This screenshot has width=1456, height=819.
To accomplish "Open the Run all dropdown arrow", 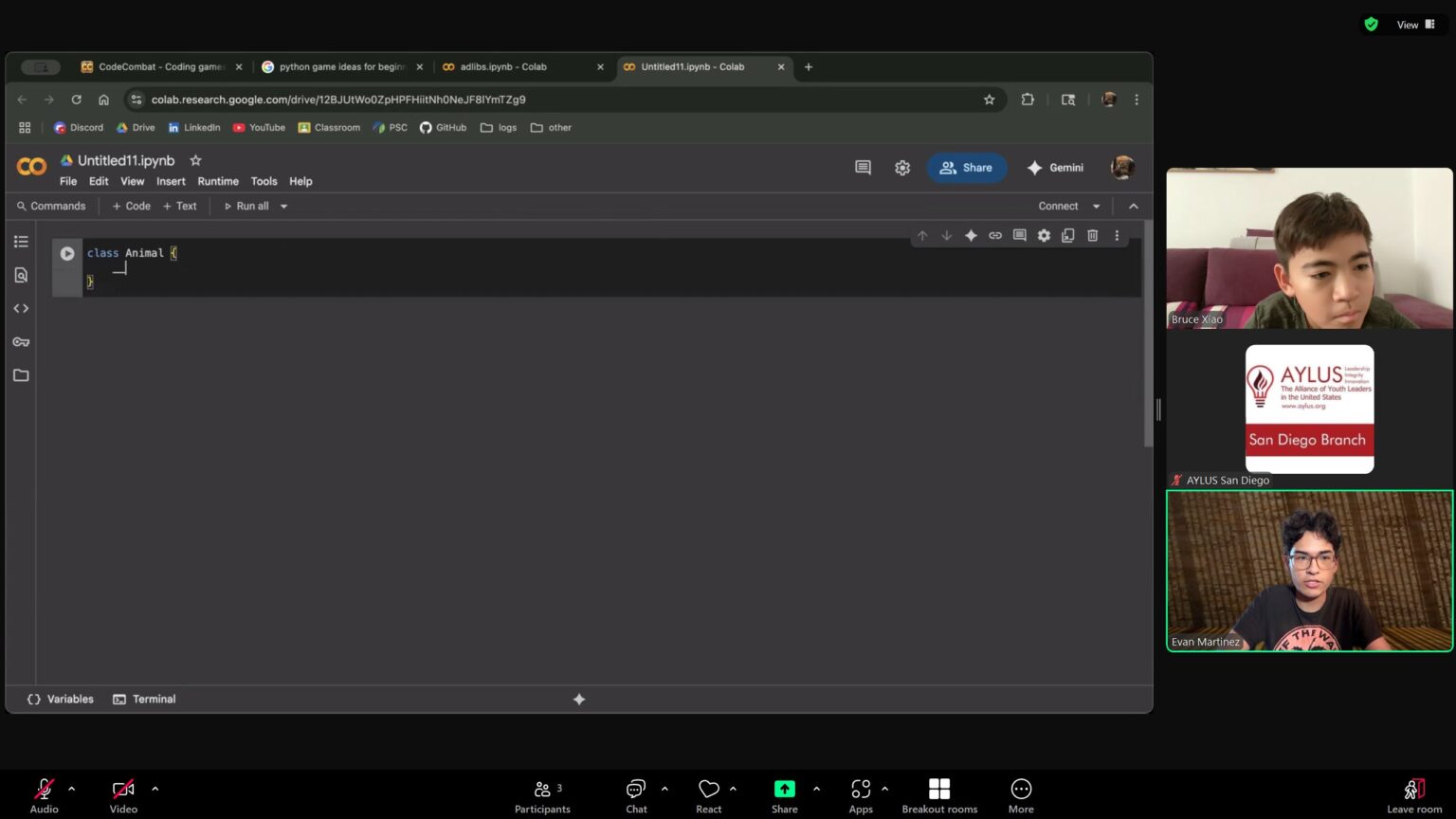I will [283, 206].
